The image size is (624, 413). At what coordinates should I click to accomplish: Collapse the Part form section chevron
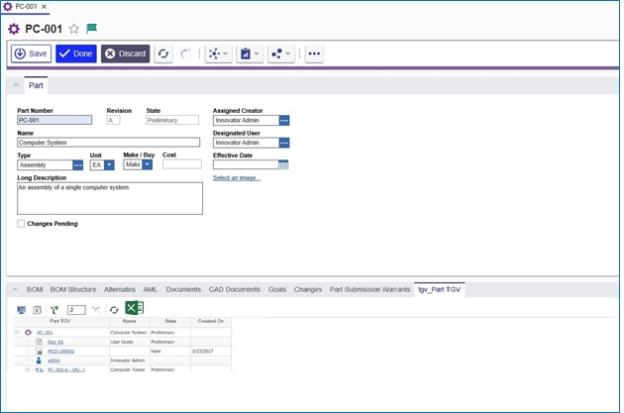click(16, 85)
